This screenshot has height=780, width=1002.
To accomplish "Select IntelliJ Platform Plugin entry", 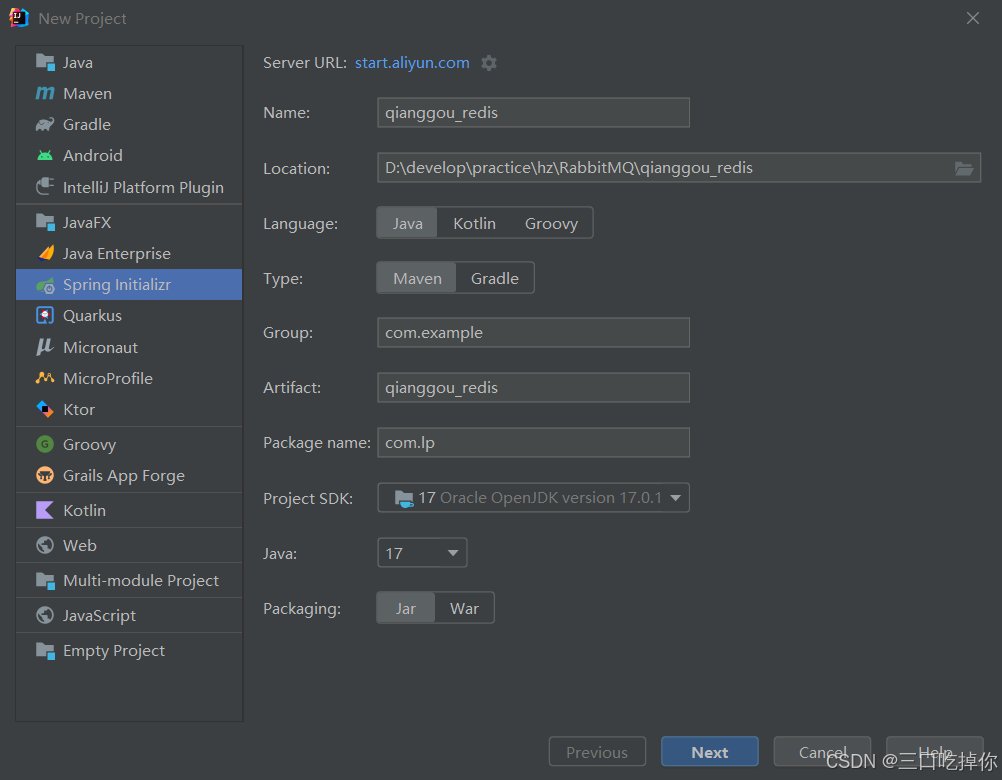I will point(129,187).
